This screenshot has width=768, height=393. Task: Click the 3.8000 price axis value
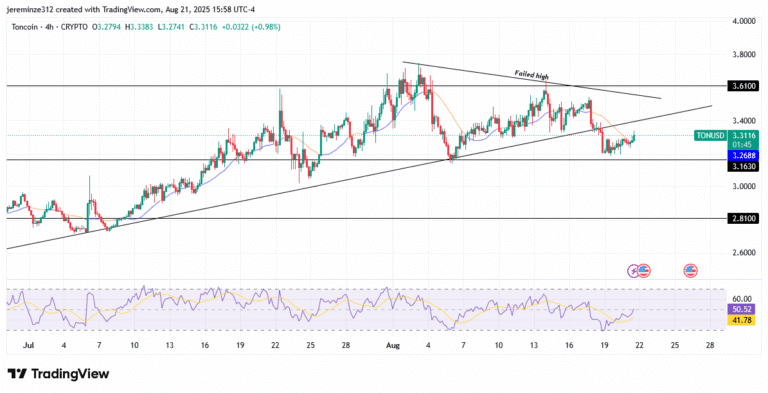click(x=743, y=54)
